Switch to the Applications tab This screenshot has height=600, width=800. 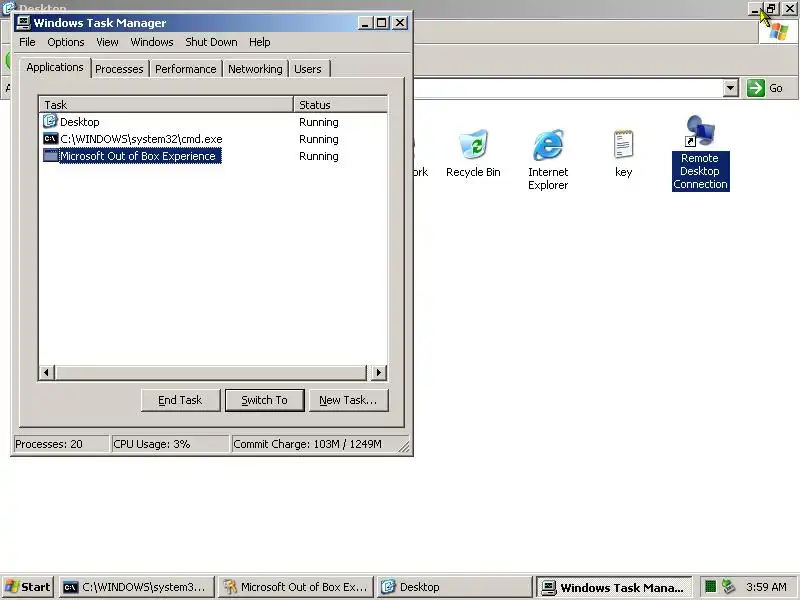coord(55,67)
